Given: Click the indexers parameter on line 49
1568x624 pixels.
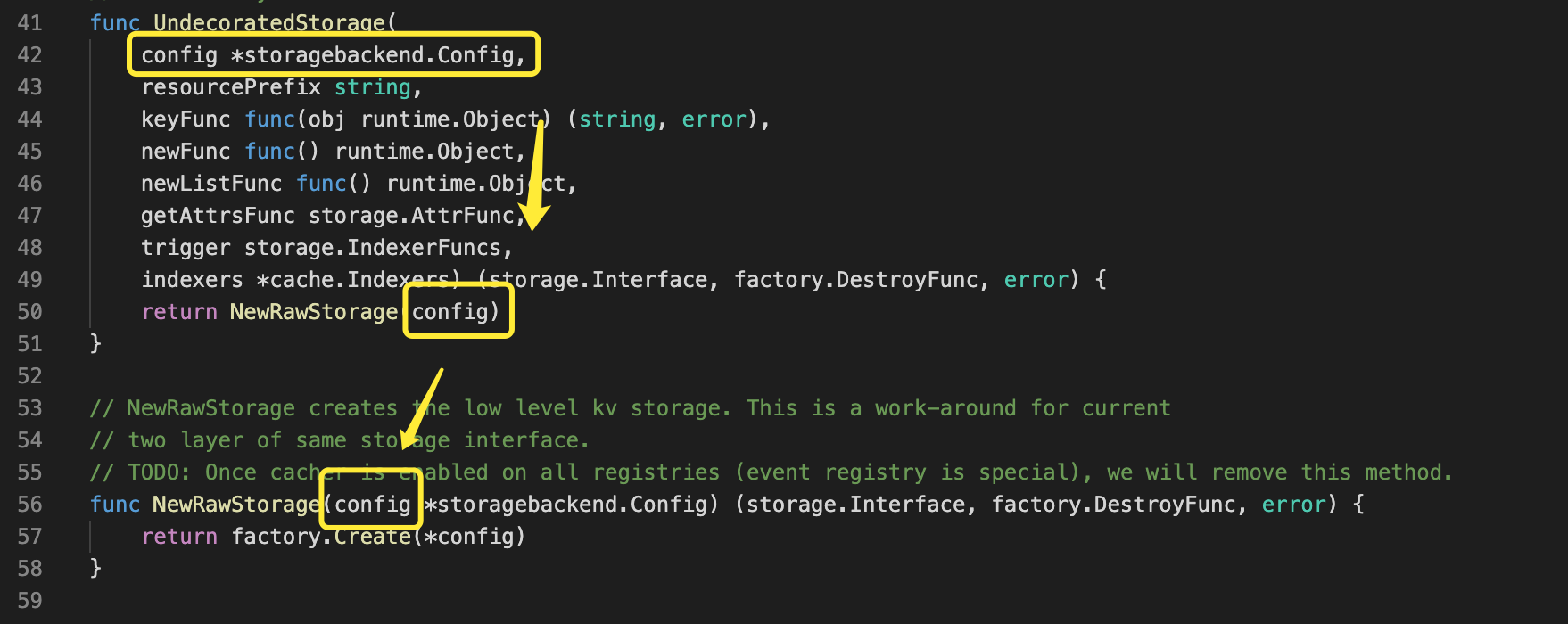Looking at the screenshot, I should (192, 280).
